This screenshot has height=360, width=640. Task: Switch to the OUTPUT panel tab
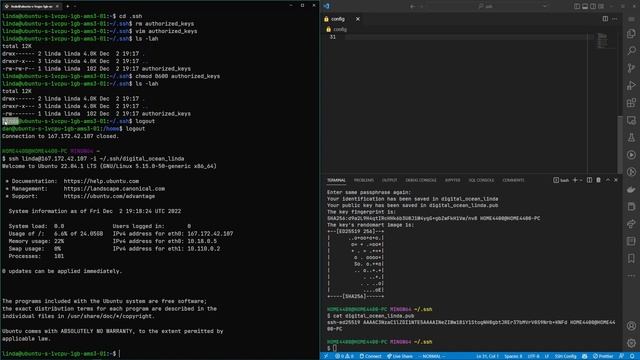point(389,180)
